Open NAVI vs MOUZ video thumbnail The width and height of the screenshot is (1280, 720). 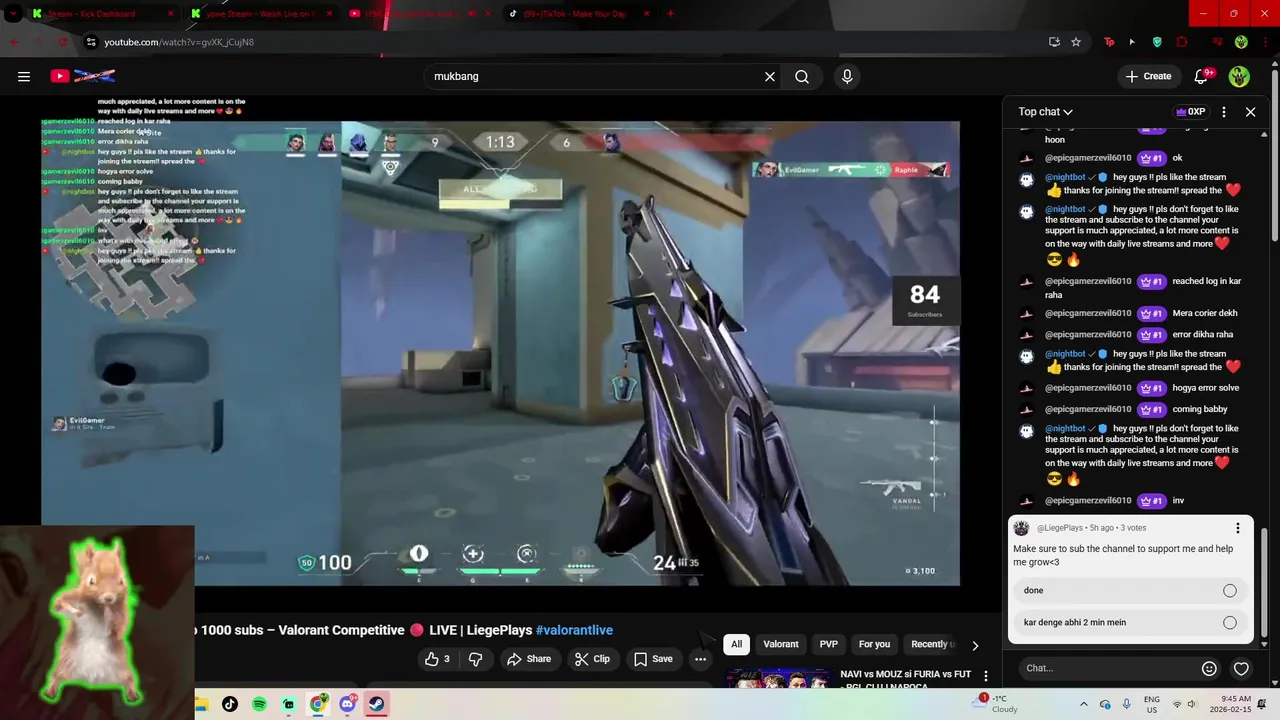(x=779, y=678)
